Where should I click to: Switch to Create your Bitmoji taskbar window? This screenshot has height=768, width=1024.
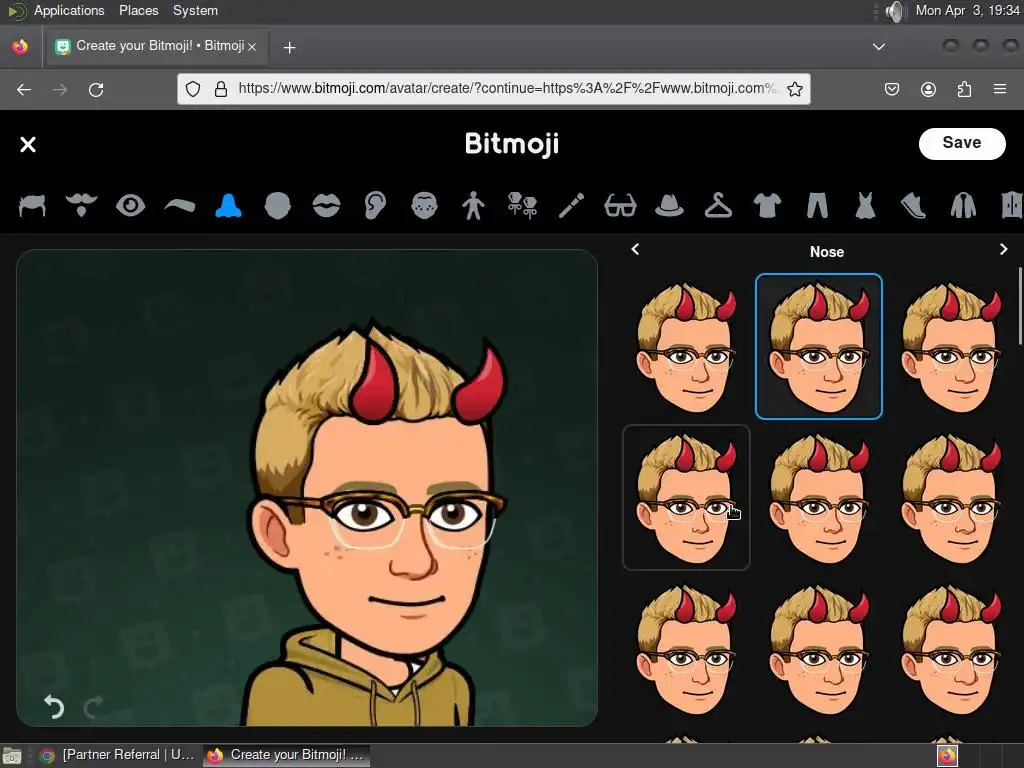tap(286, 755)
